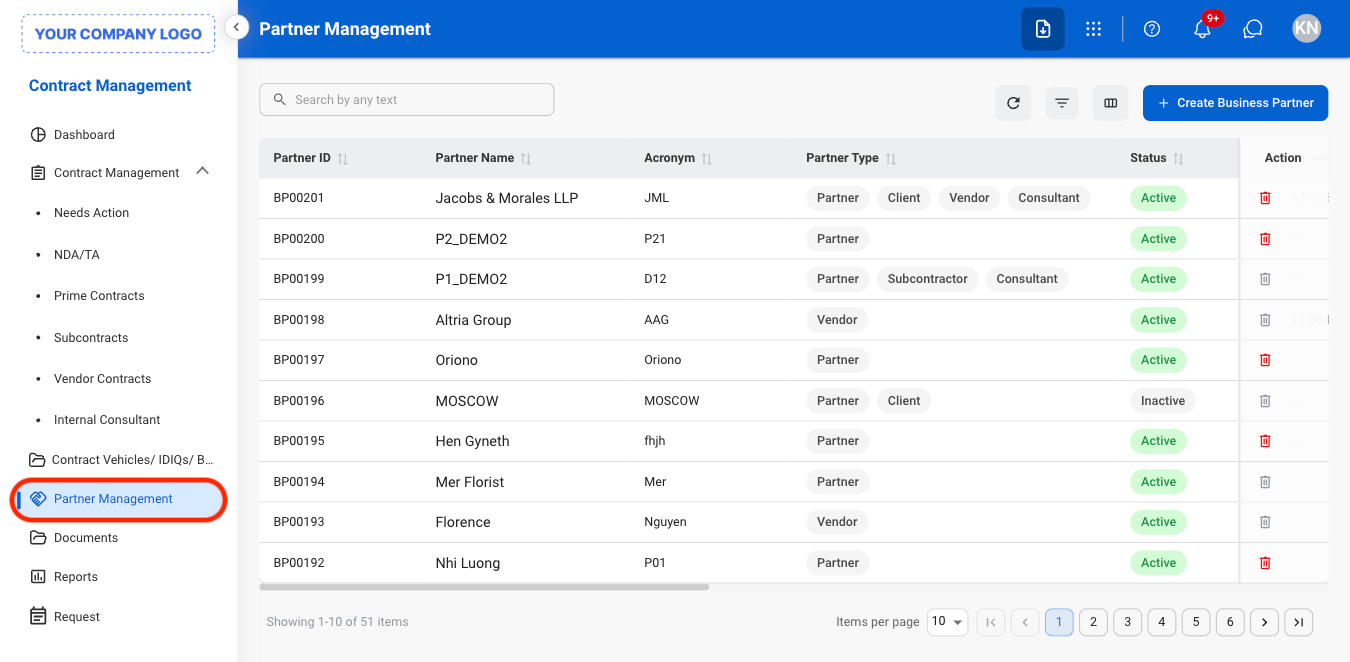Collapse the sidebar with the chevron button

237,27
